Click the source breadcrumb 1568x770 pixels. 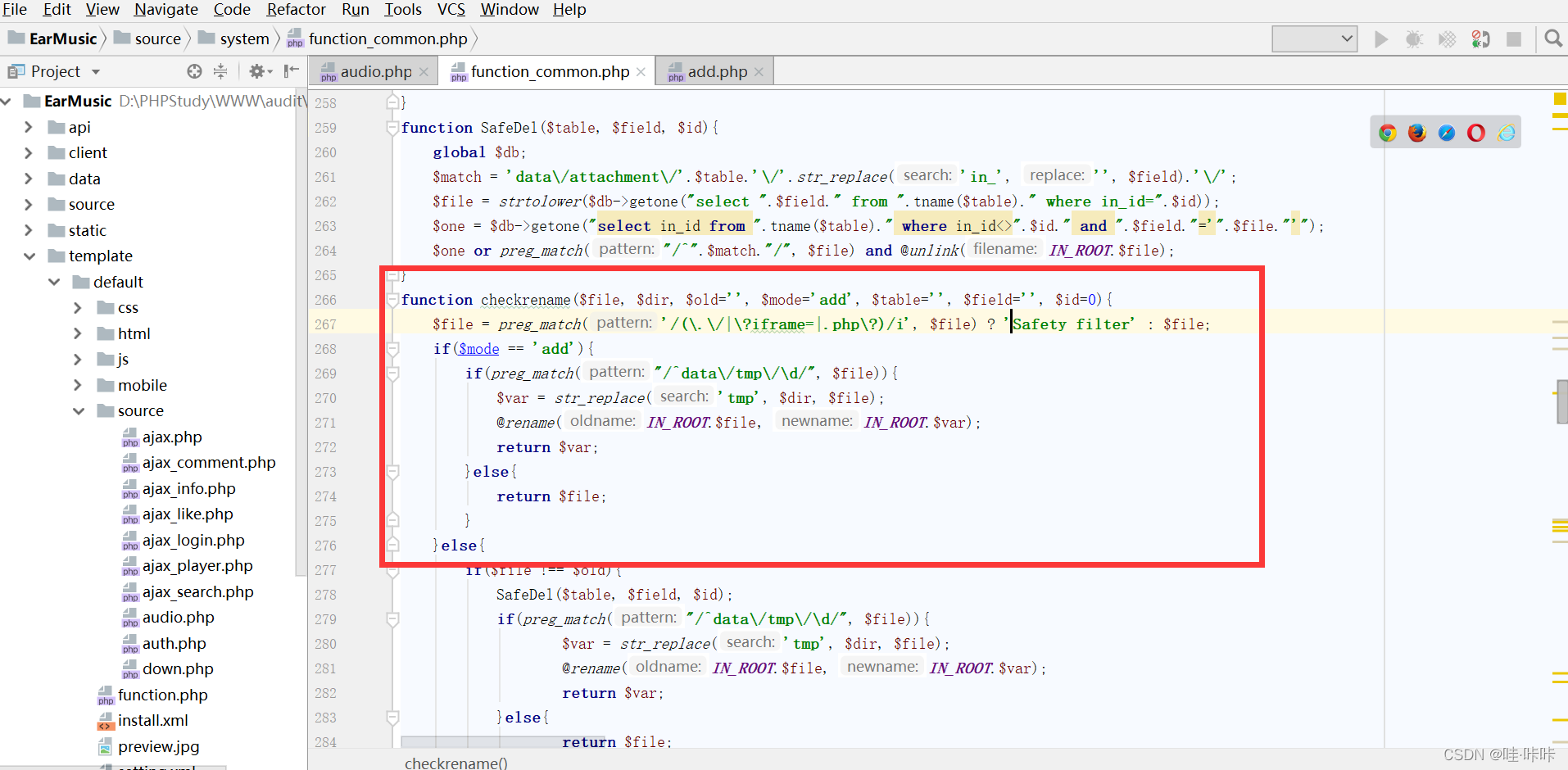point(148,38)
